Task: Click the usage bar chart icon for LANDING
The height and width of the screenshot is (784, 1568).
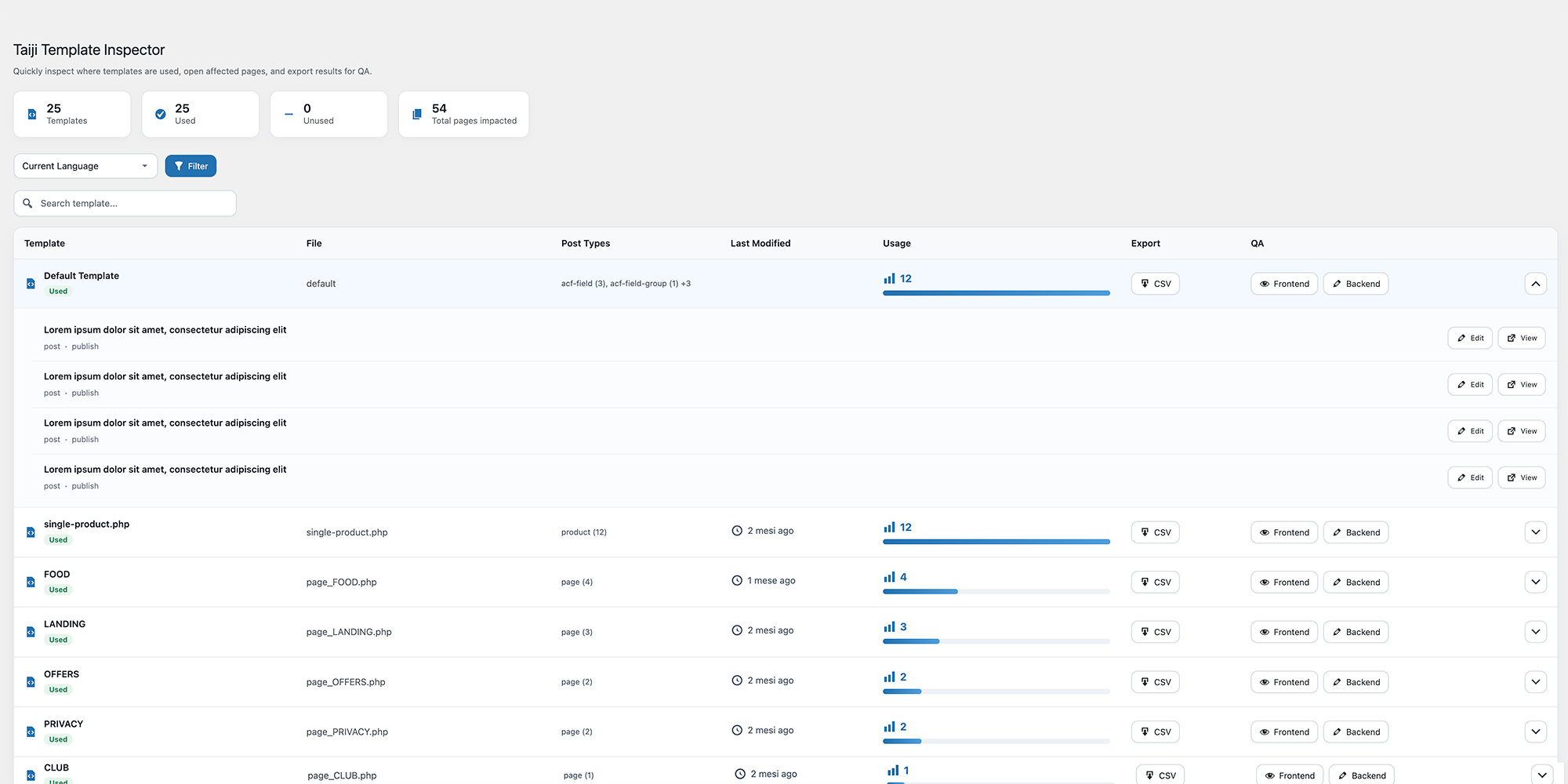Action: click(x=889, y=627)
